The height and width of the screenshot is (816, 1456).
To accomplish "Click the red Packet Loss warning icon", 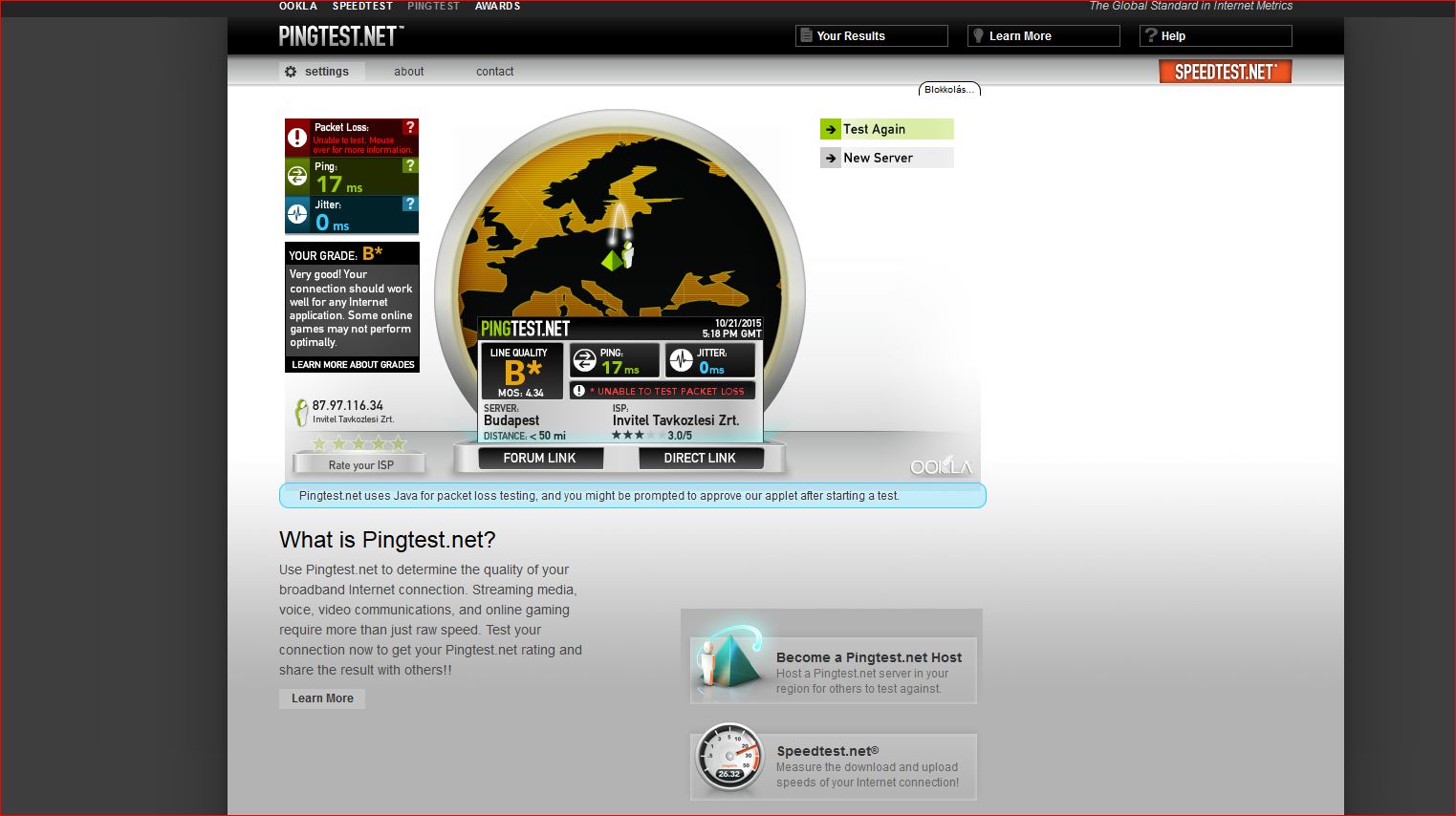I will pyautogui.click(x=297, y=138).
